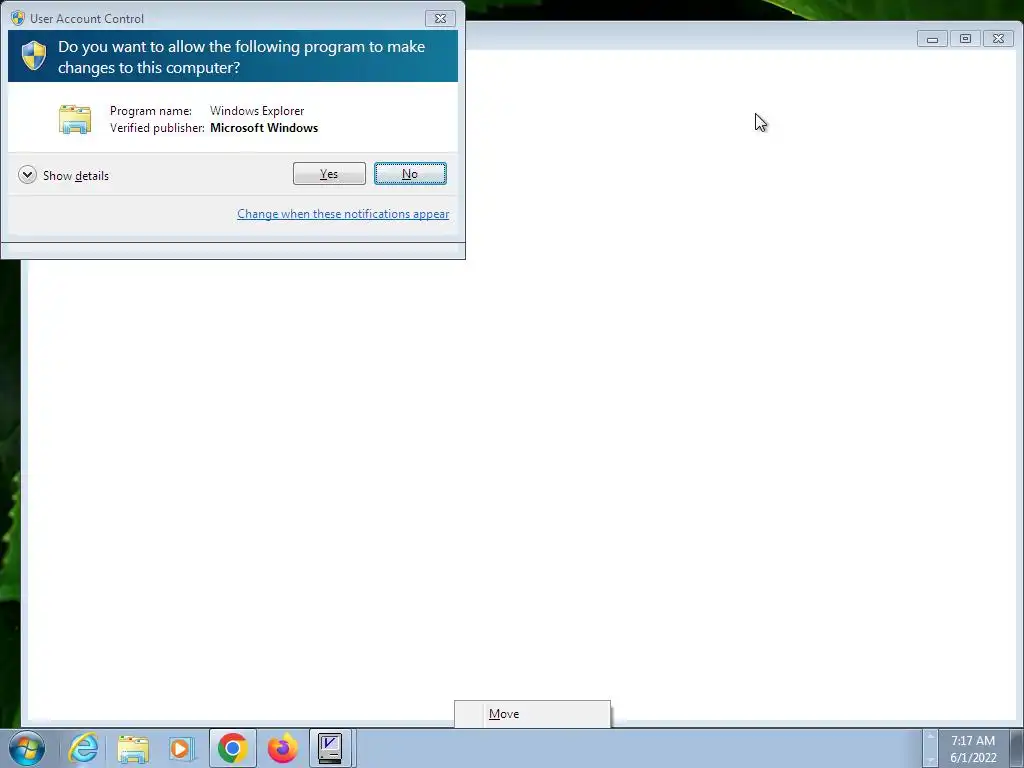Click No in User Account Control dialog
This screenshot has width=1024, height=768.
coord(410,174)
